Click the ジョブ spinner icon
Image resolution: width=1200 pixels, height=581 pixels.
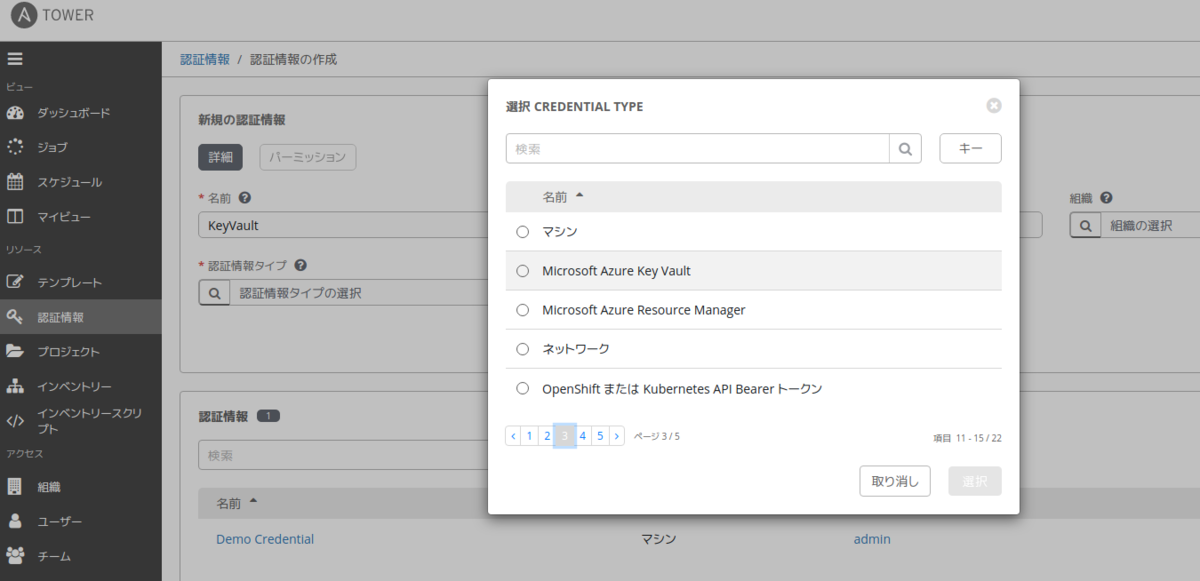(x=15, y=148)
